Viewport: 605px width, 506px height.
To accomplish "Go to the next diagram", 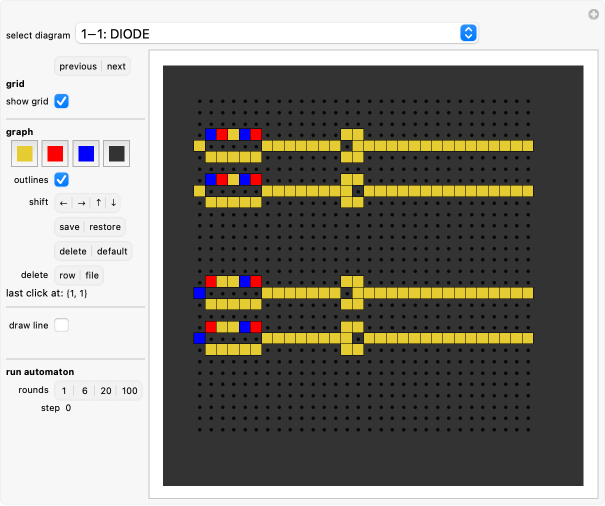I will point(116,67).
